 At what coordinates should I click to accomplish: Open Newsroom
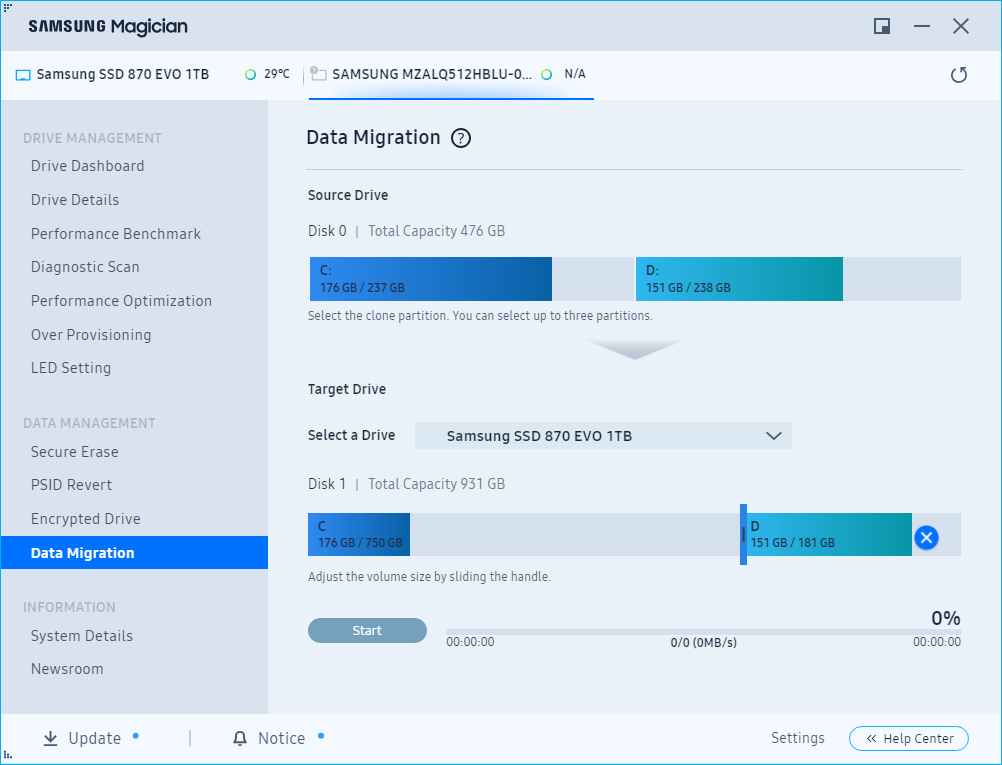coord(67,669)
